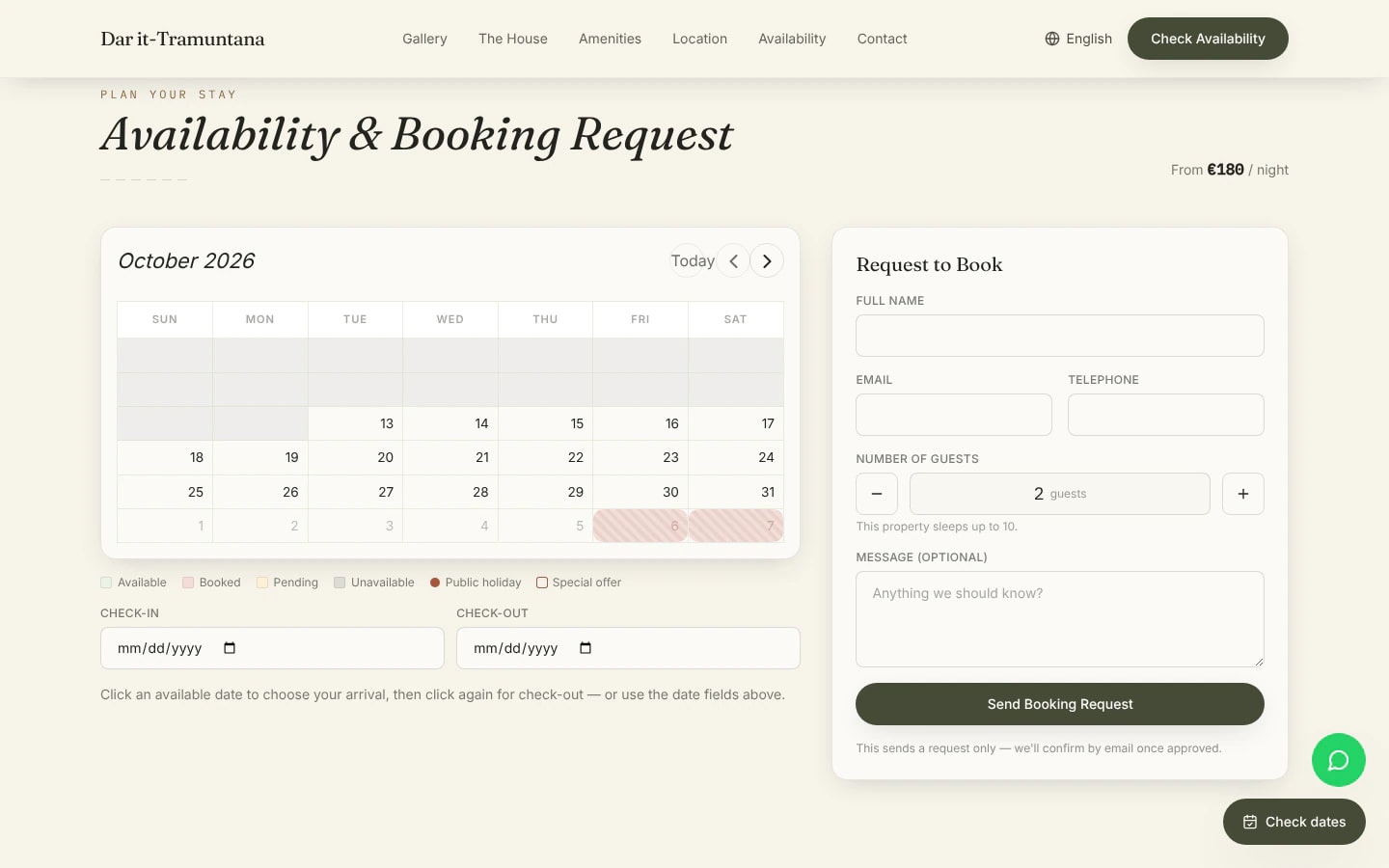Click the Check dates floating button
The height and width of the screenshot is (868, 1389).
1294,822
